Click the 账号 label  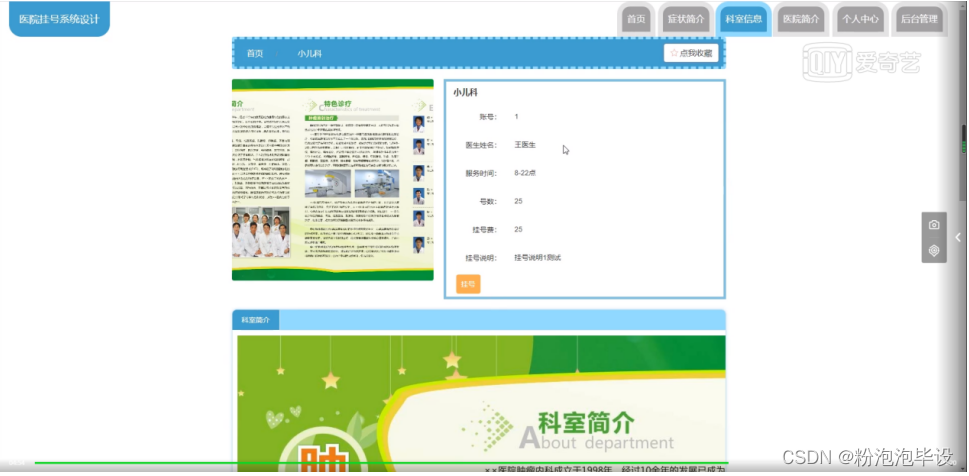(488, 117)
